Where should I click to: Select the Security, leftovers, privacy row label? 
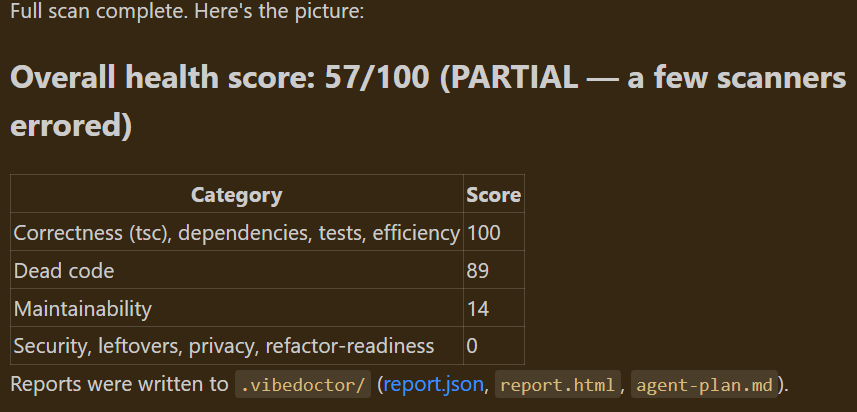point(224,346)
